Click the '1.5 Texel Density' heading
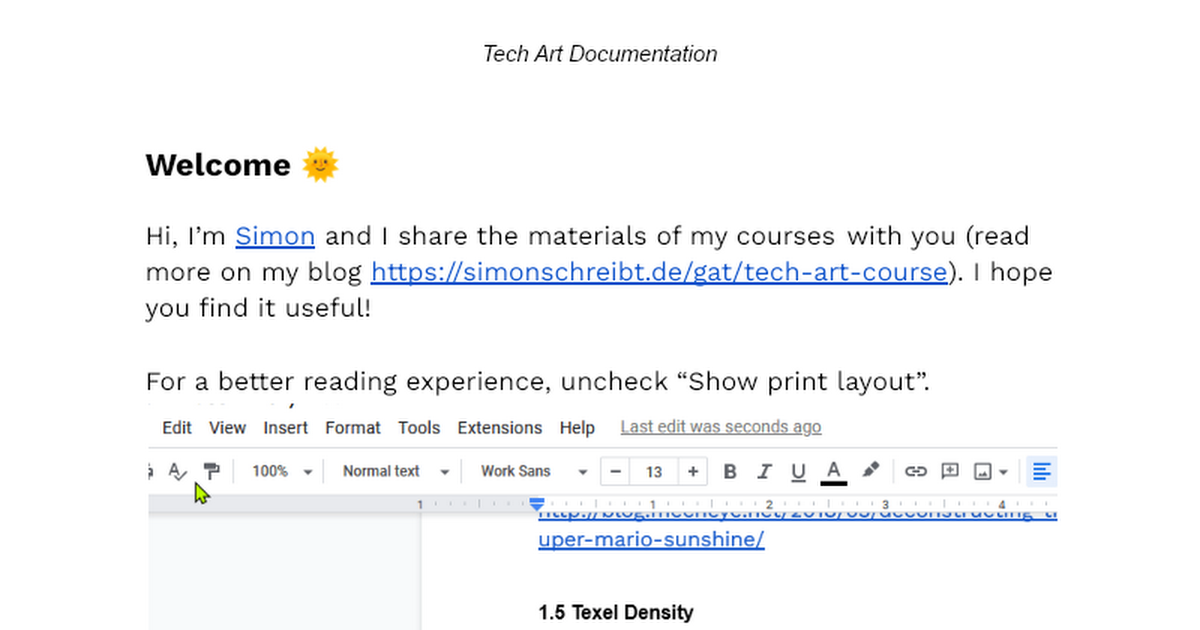1200x630 pixels. (615, 612)
